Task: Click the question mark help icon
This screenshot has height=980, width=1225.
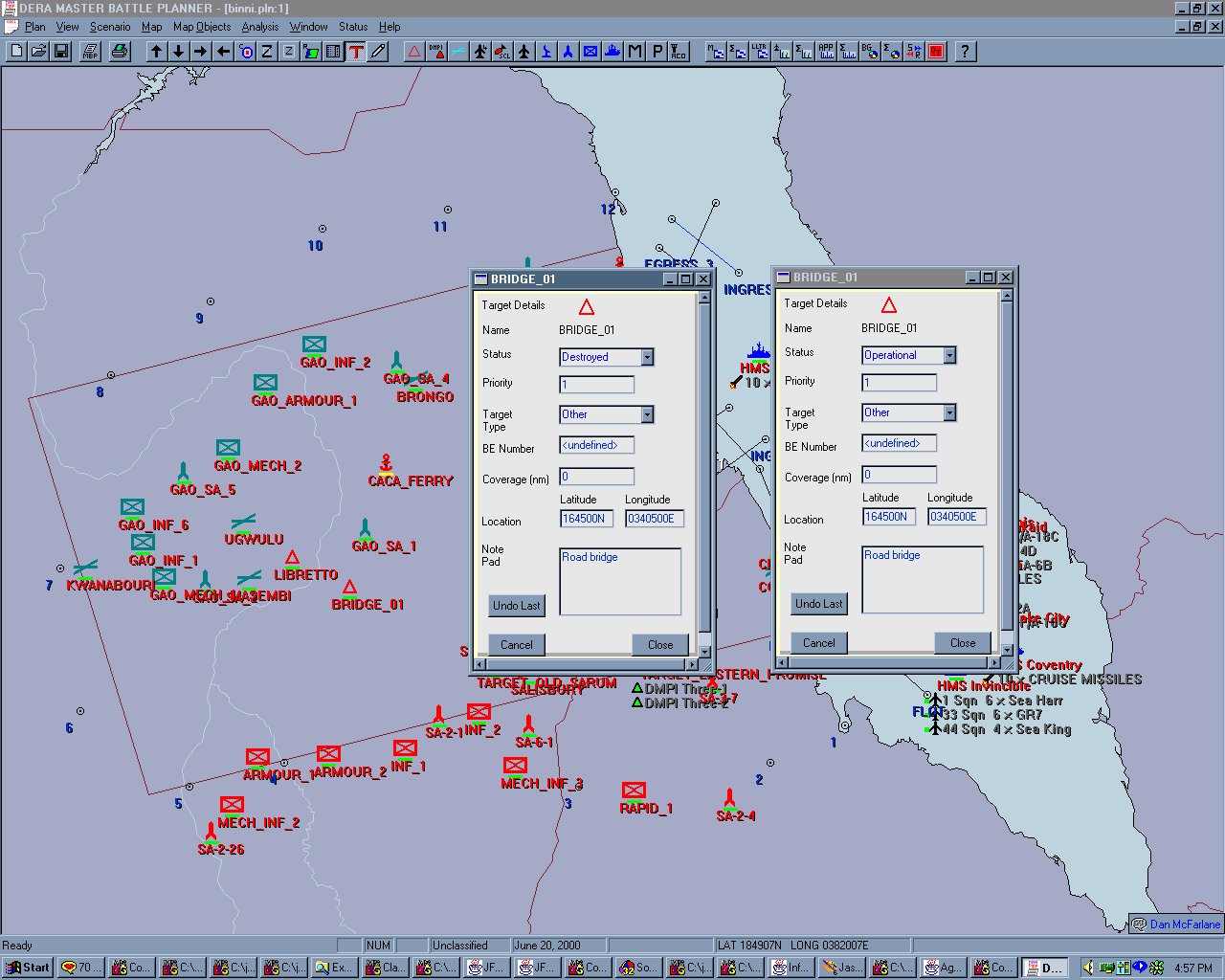Action: click(x=965, y=52)
